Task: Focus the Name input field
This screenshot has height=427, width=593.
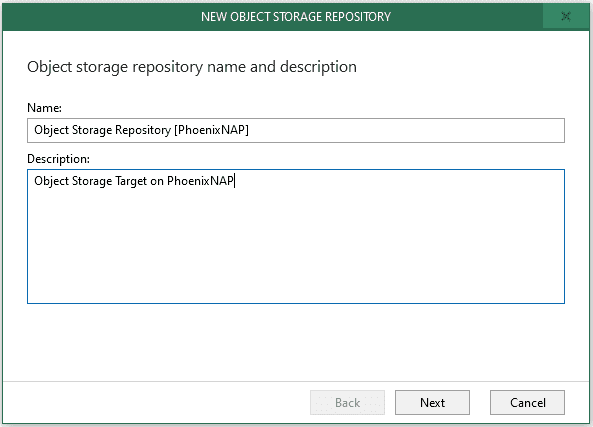Action: [296, 130]
